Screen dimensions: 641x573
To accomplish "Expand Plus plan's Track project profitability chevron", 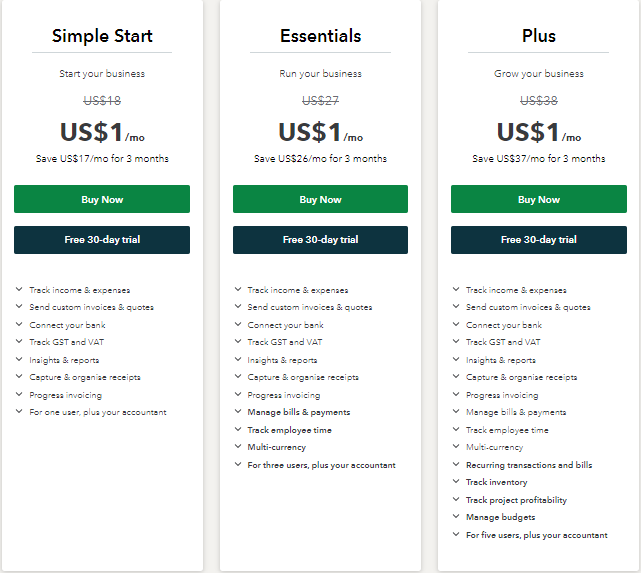I will pyautogui.click(x=456, y=500).
